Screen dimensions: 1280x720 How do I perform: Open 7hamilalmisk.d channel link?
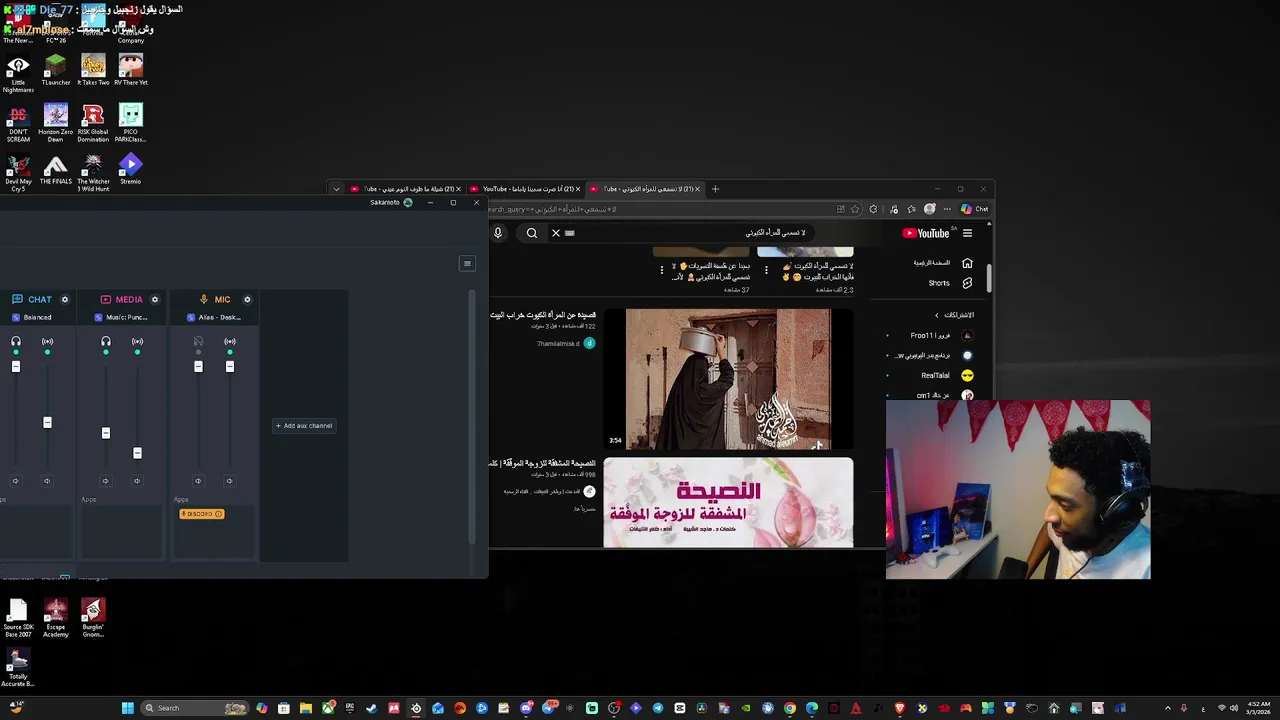(558, 344)
